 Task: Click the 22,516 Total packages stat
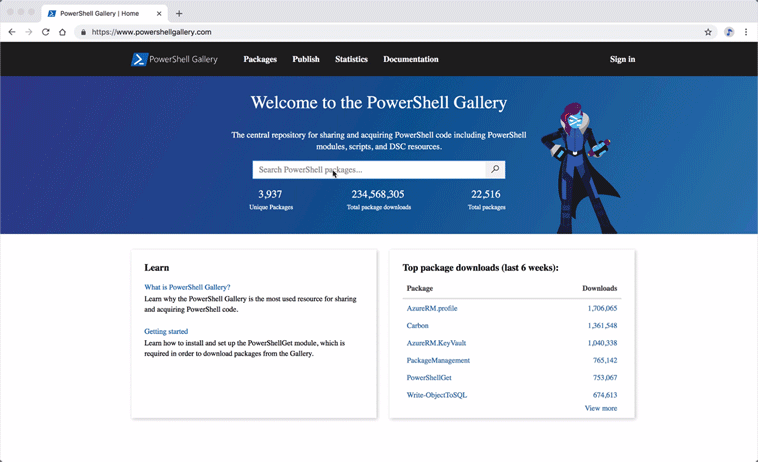point(486,200)
